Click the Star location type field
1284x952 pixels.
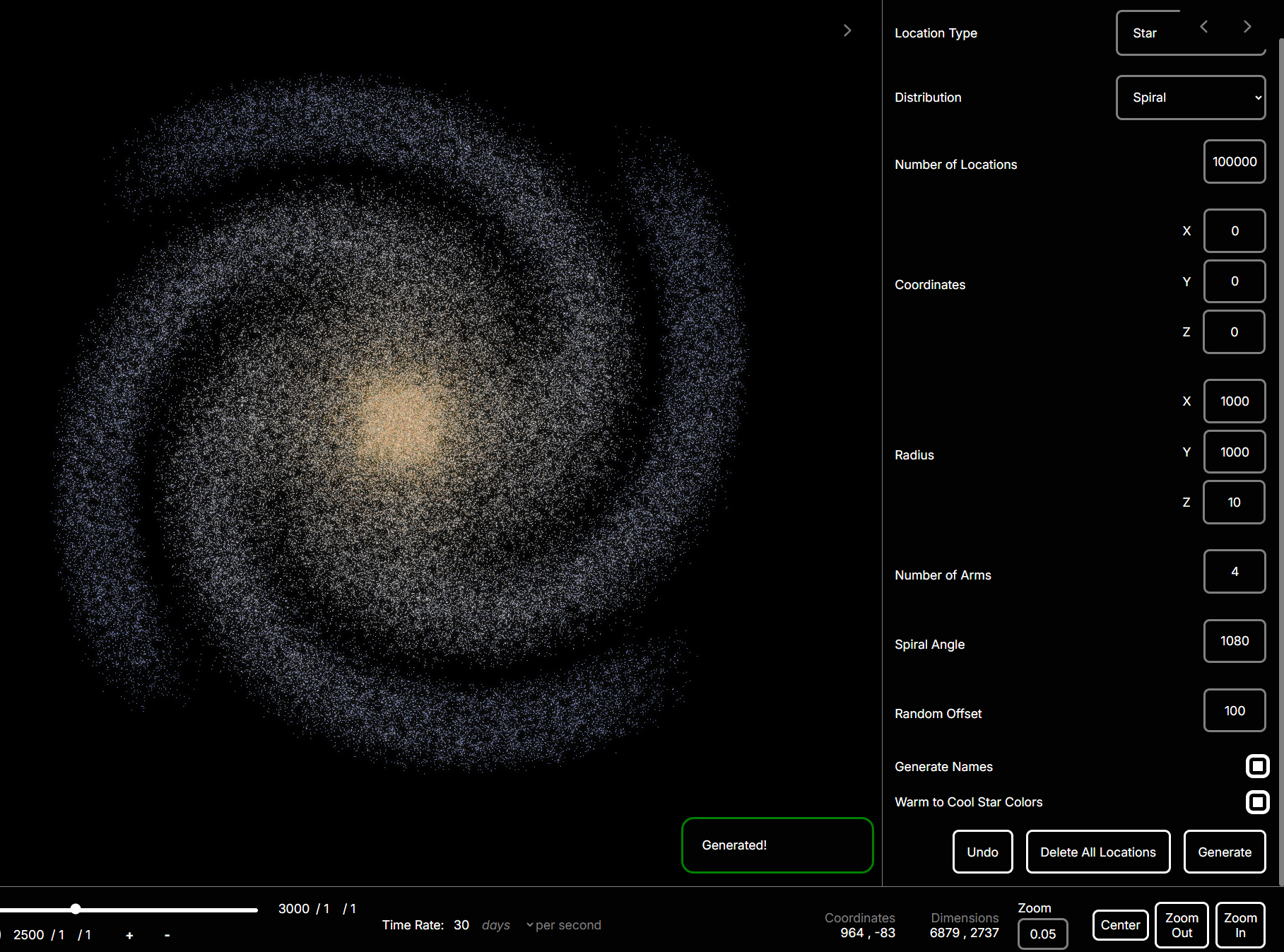tap(1152, 33)
